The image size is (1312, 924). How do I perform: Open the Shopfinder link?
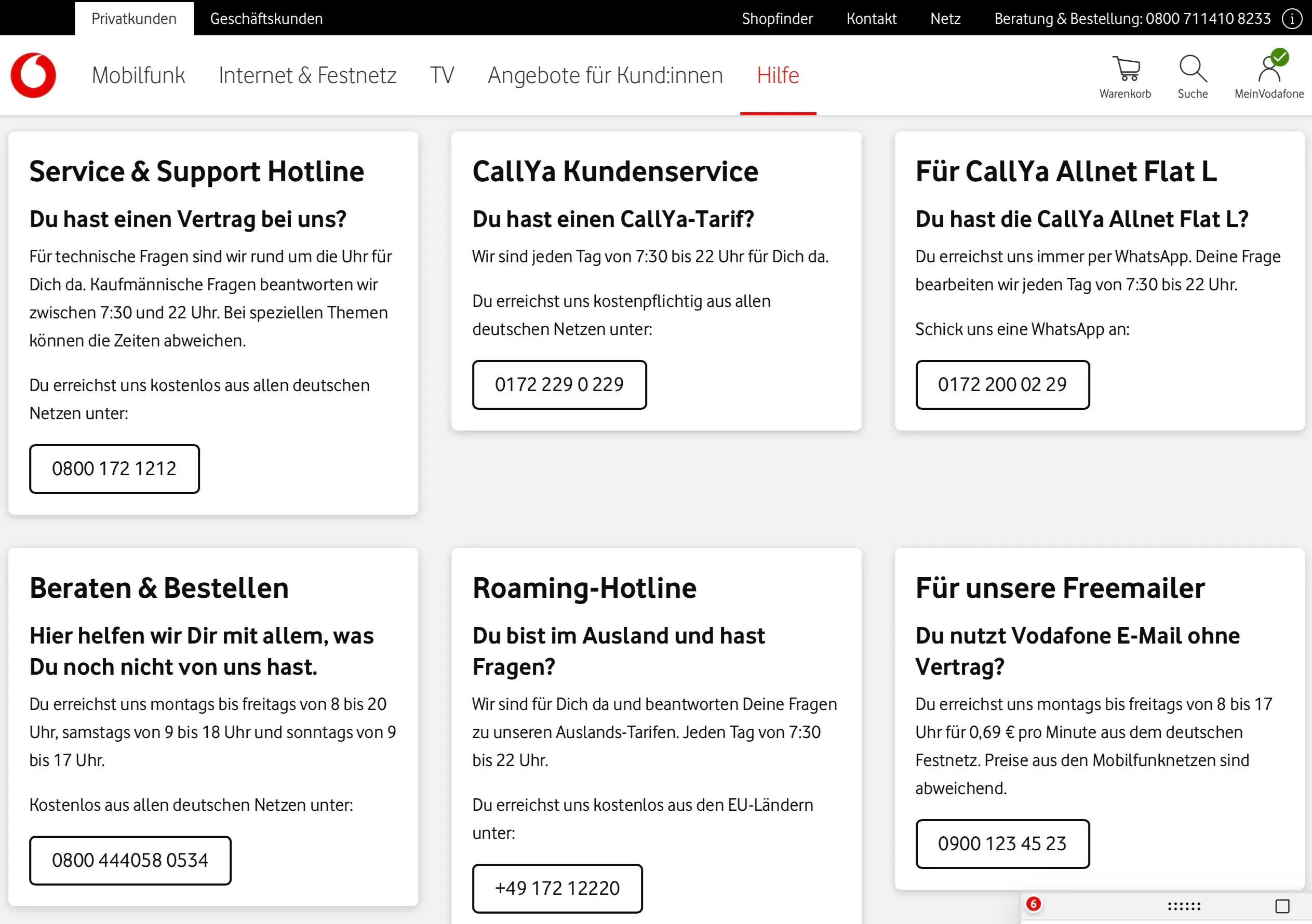(x=777, y=18)
